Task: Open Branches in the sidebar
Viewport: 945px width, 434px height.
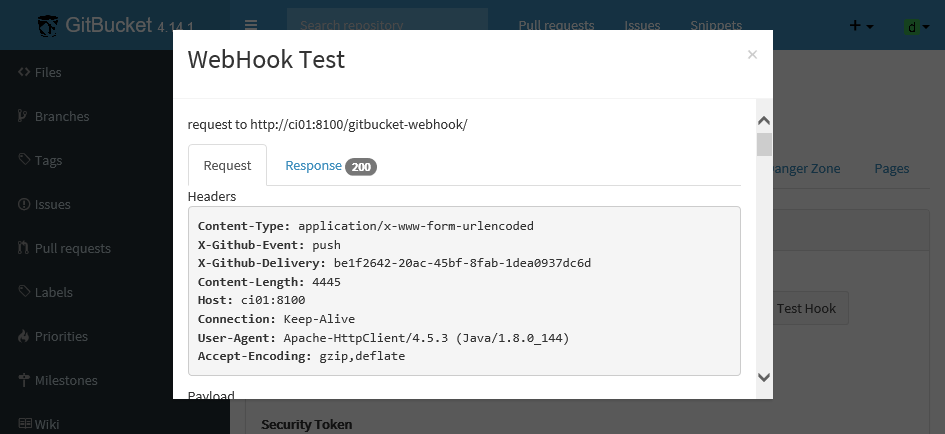Action: 61,116
